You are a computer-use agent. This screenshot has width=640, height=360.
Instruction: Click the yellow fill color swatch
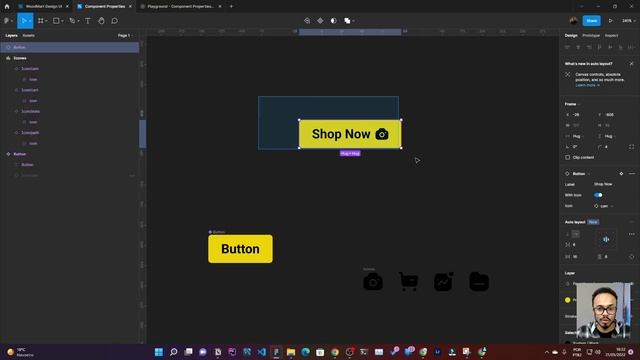coord(567,300)
